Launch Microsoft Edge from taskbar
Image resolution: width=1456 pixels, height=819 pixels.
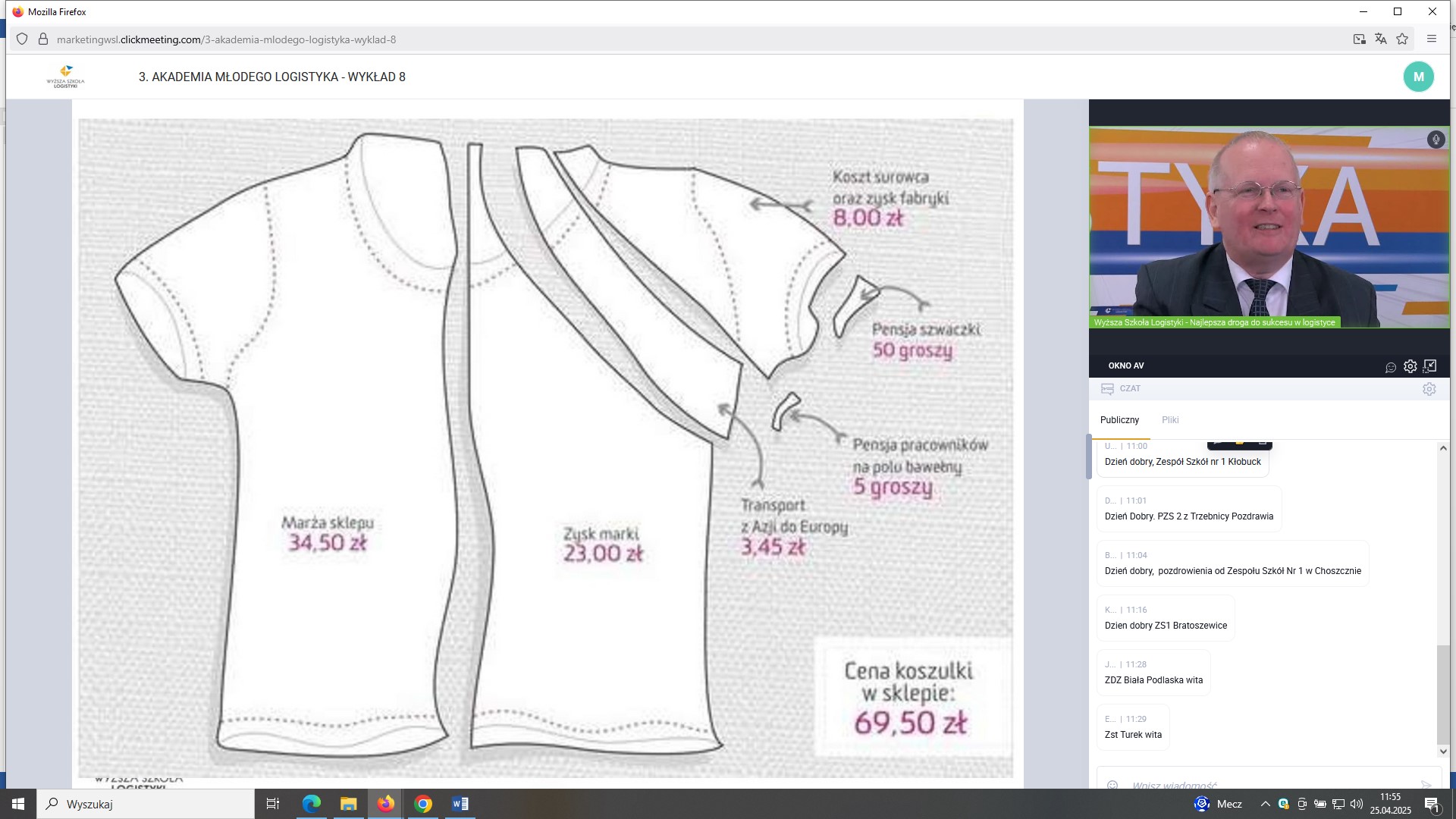312,804
